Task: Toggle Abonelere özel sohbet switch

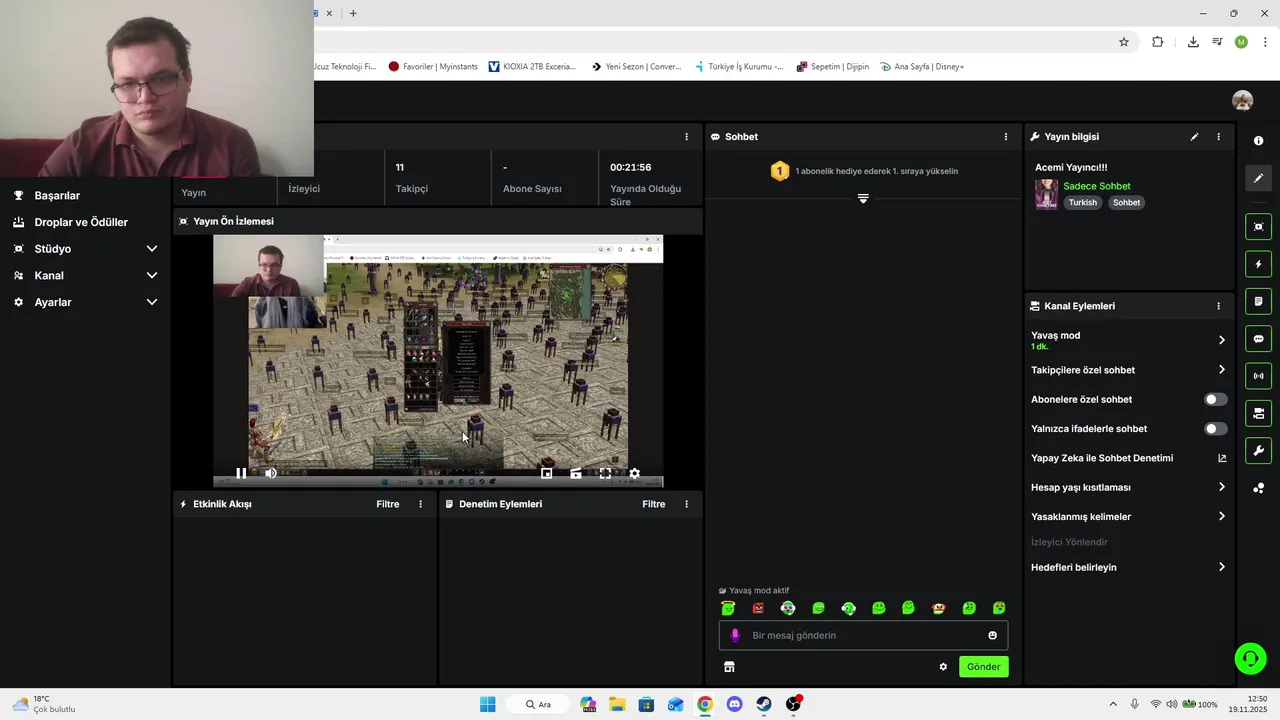Action: [x=1215, y=399]
